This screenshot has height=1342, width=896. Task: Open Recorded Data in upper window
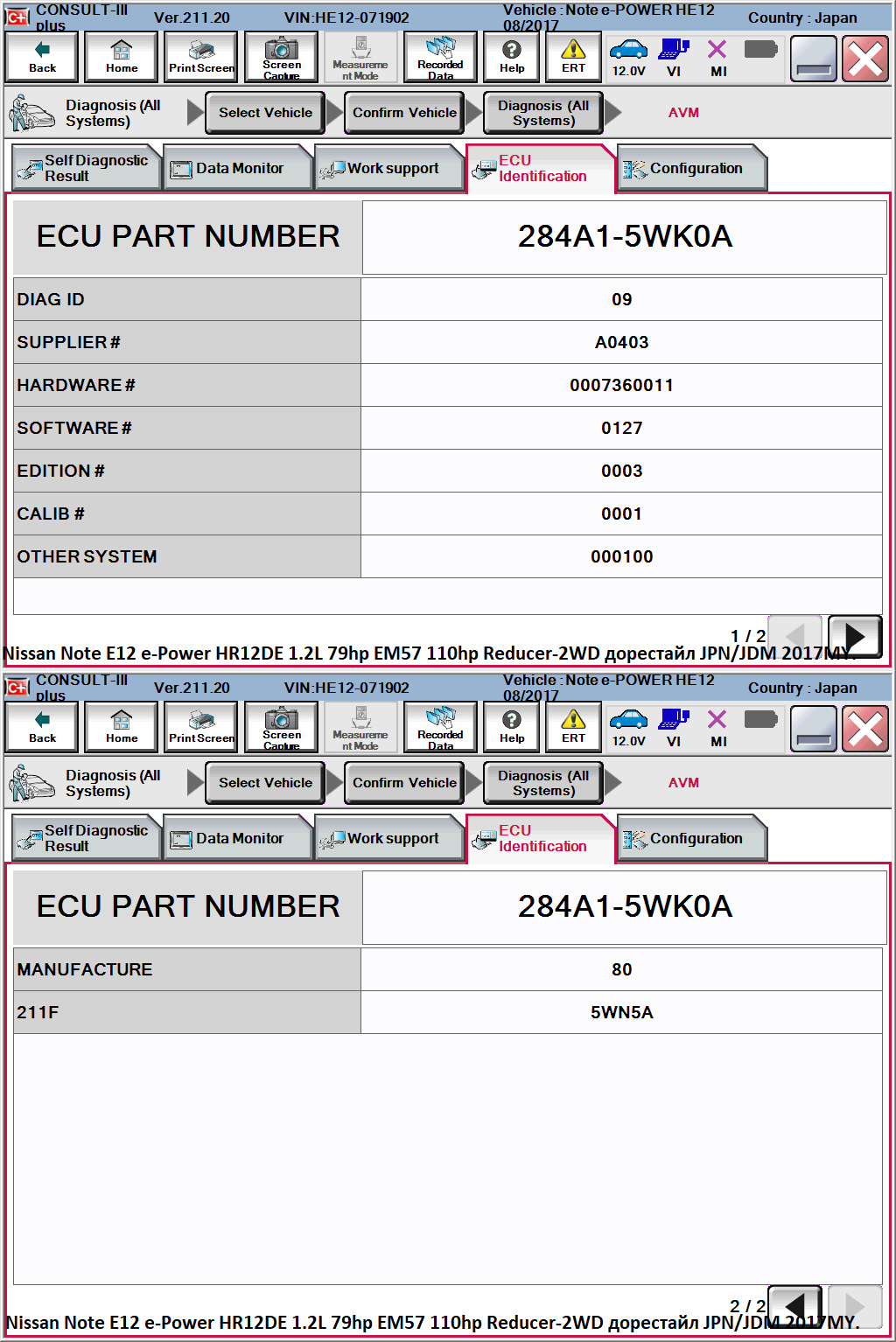pos(440,57)
